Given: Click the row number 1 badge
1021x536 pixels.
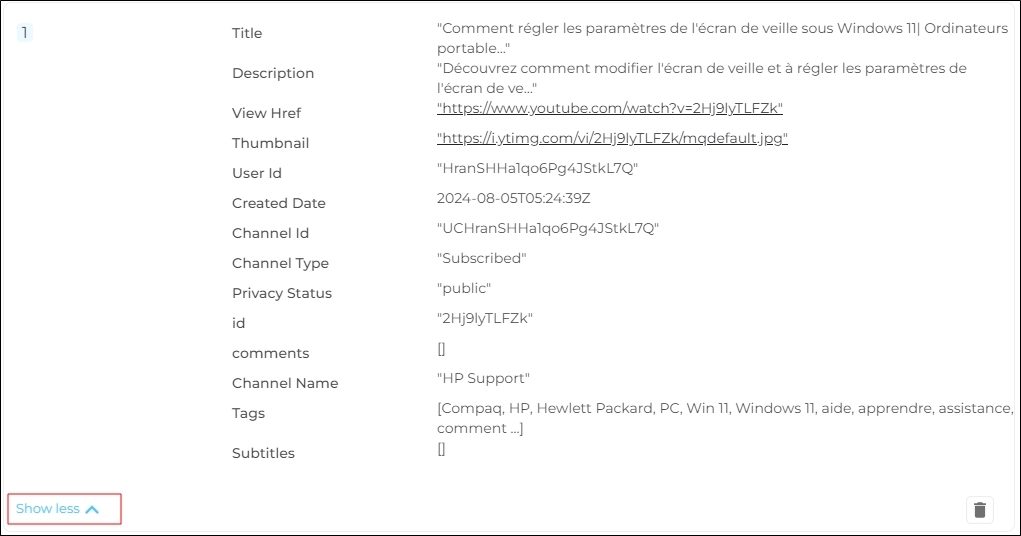Looking at the screenshot, I should coord(24,33).
